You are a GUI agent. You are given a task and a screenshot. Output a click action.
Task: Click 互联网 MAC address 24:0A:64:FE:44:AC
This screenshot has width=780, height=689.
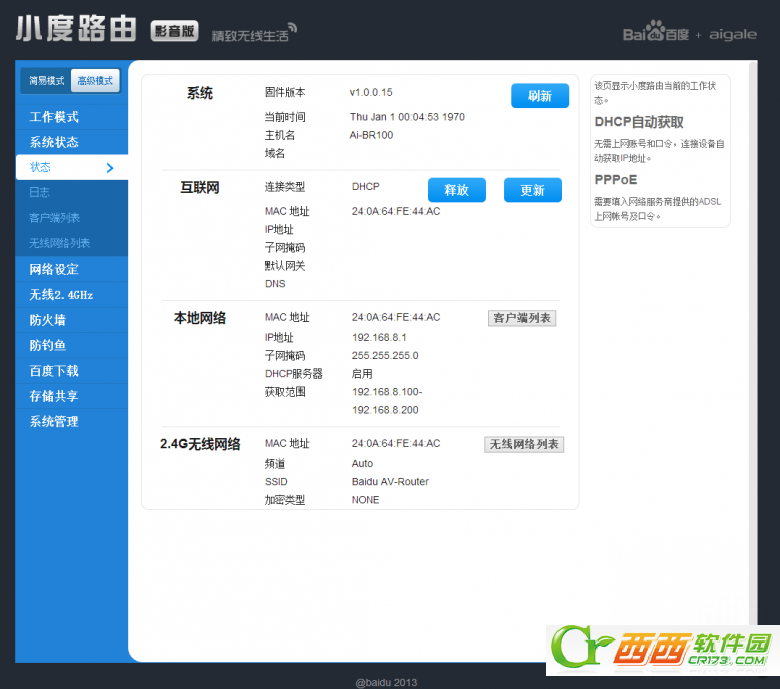(x=396, y=211)
